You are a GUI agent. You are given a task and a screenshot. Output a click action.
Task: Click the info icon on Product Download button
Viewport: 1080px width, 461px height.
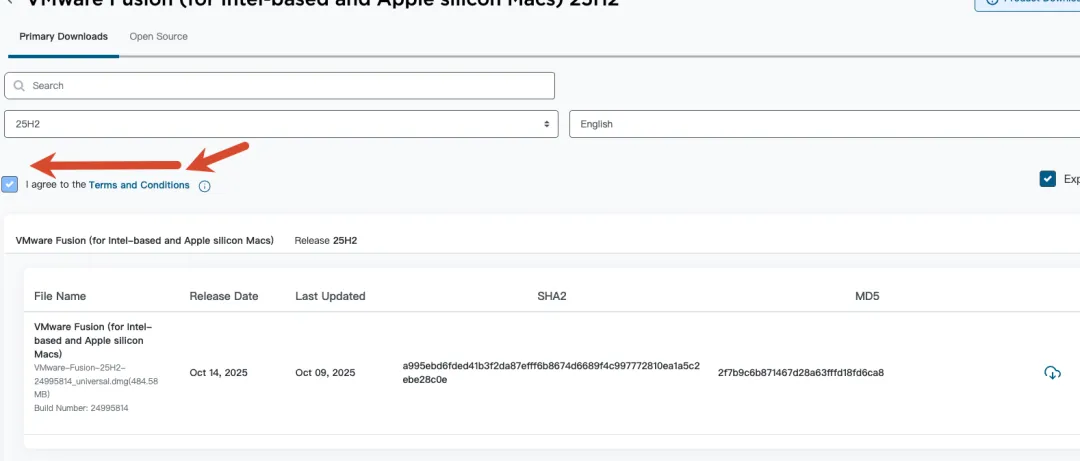(x=990, y=2)
